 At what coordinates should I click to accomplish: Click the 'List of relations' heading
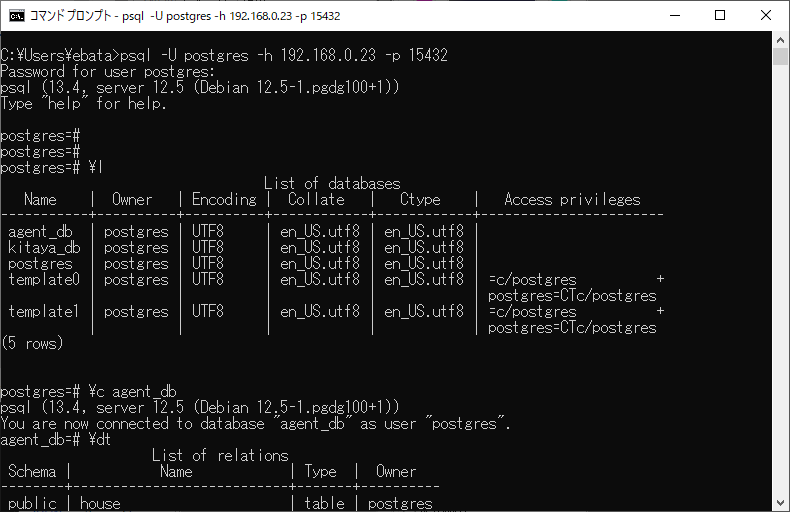point(219,455)
